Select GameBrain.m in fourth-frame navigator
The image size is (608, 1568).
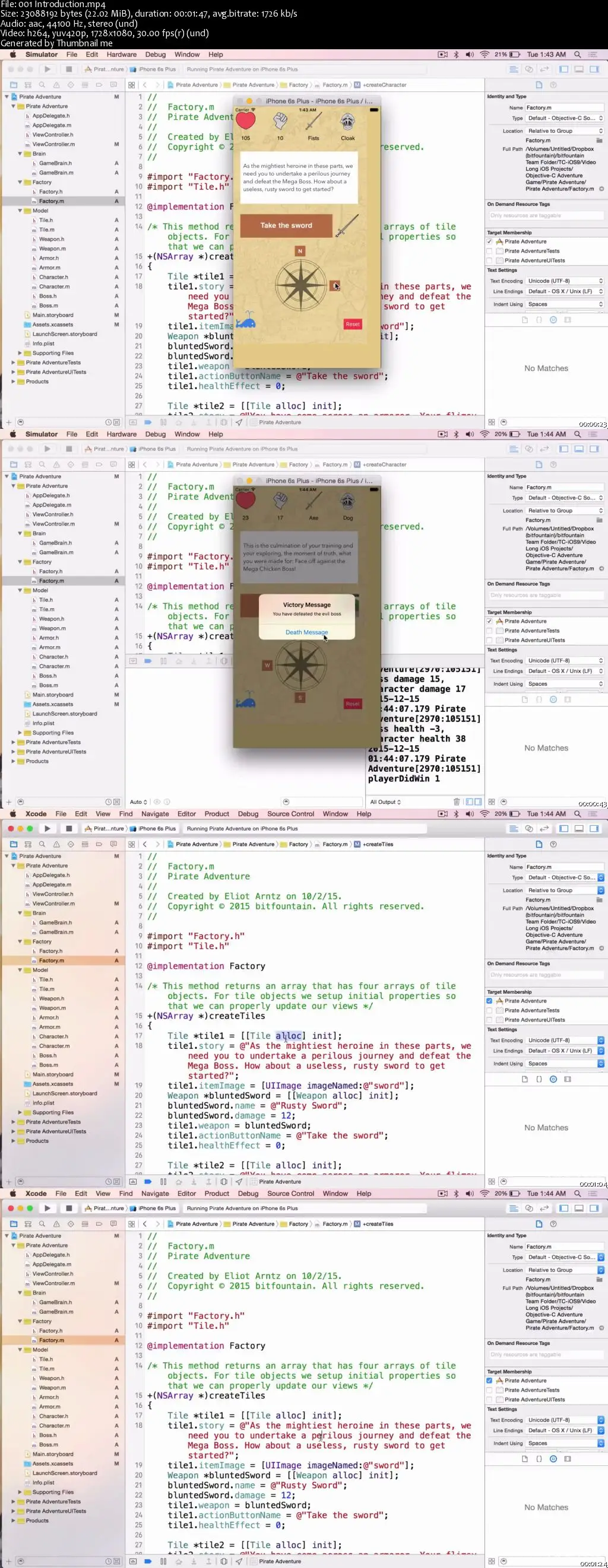55,1312
